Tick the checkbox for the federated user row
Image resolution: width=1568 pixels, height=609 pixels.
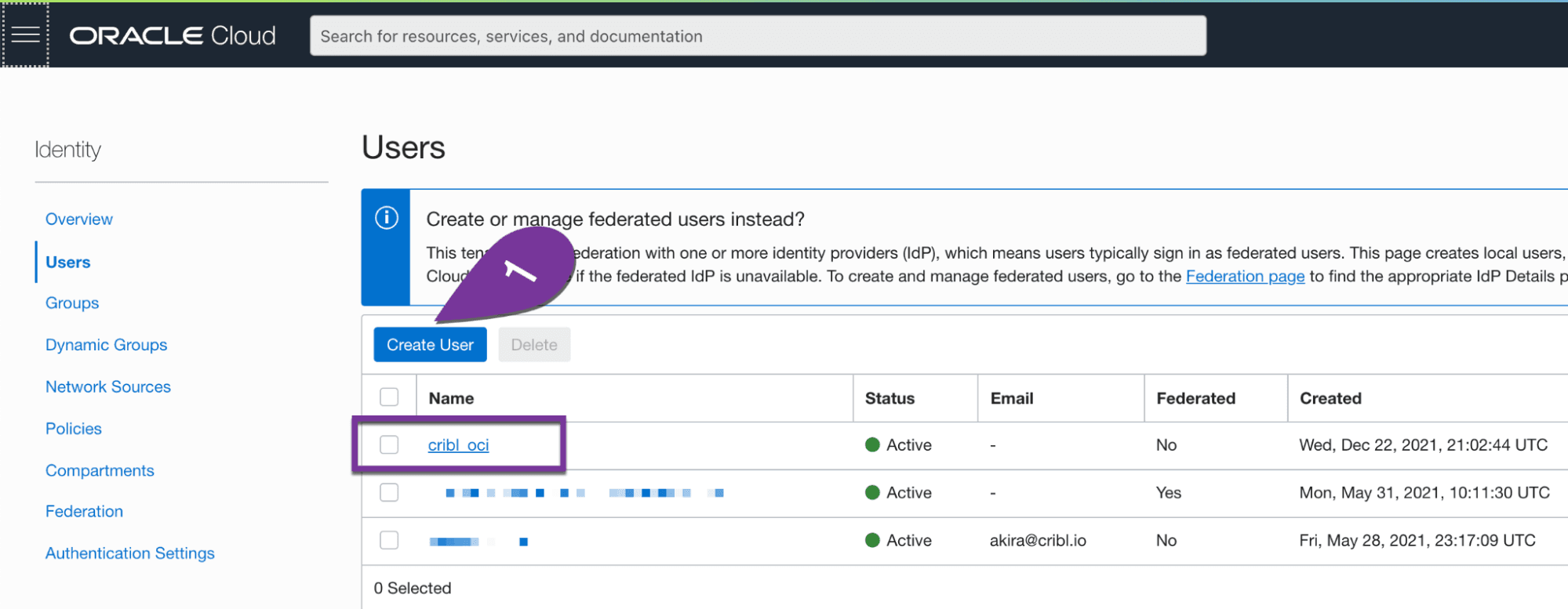coord(389,493)
